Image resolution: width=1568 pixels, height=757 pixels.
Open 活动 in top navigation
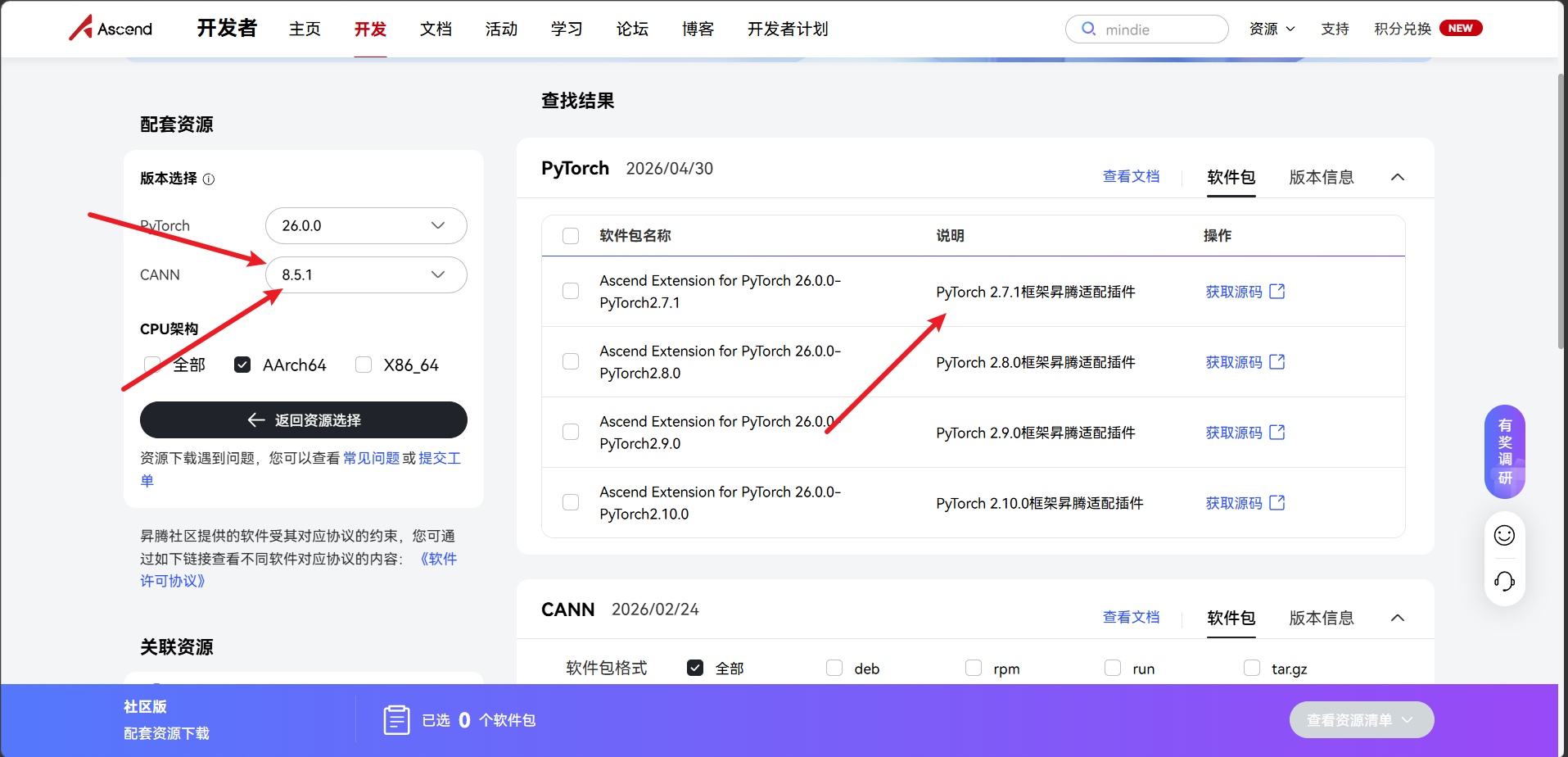pyautogui.click(x=501, y=29)
